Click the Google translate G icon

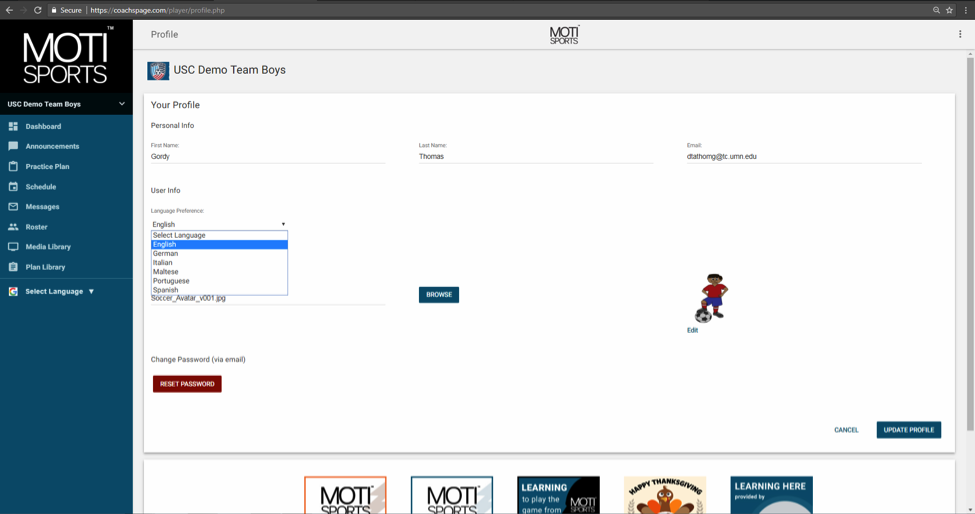click(x=13, y=291)
